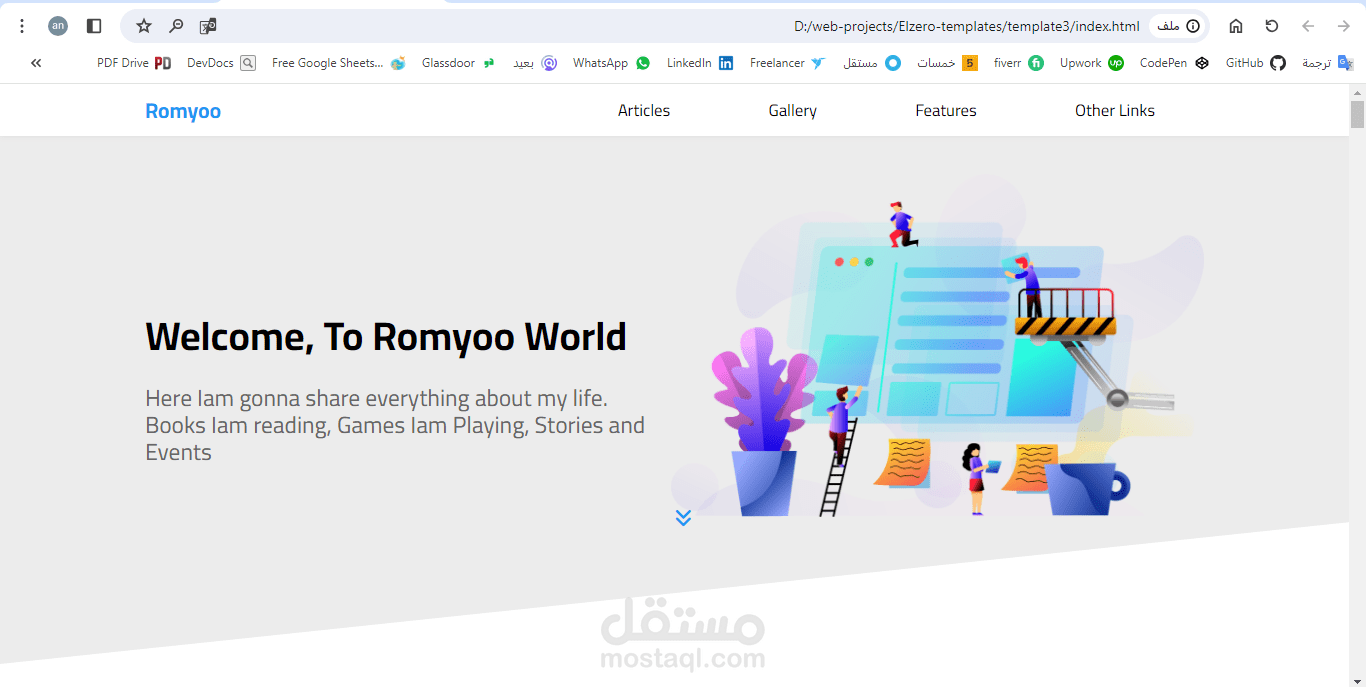
Task: Open the Glassdoor bookmark
Action: (458, 63)
